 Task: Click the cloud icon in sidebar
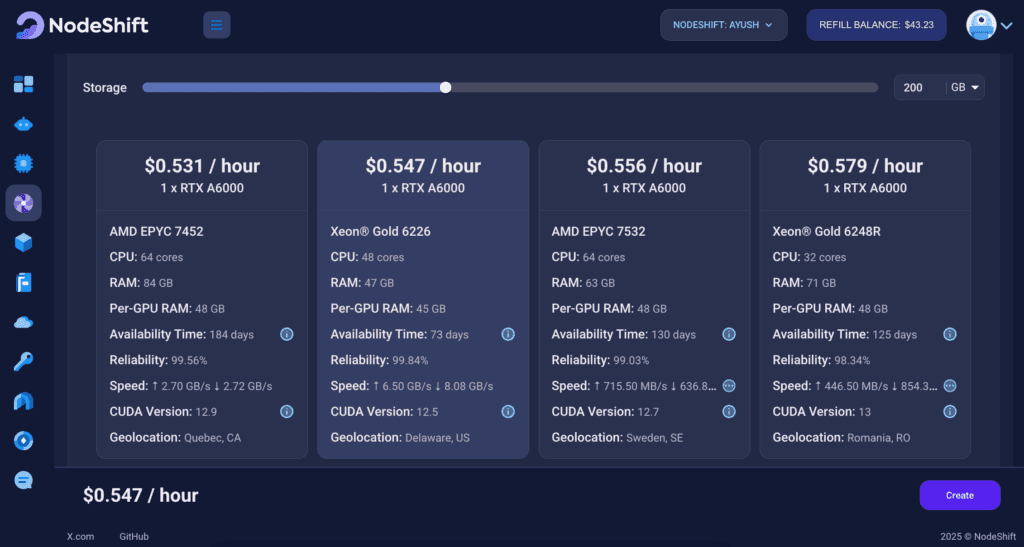[23, 321]
